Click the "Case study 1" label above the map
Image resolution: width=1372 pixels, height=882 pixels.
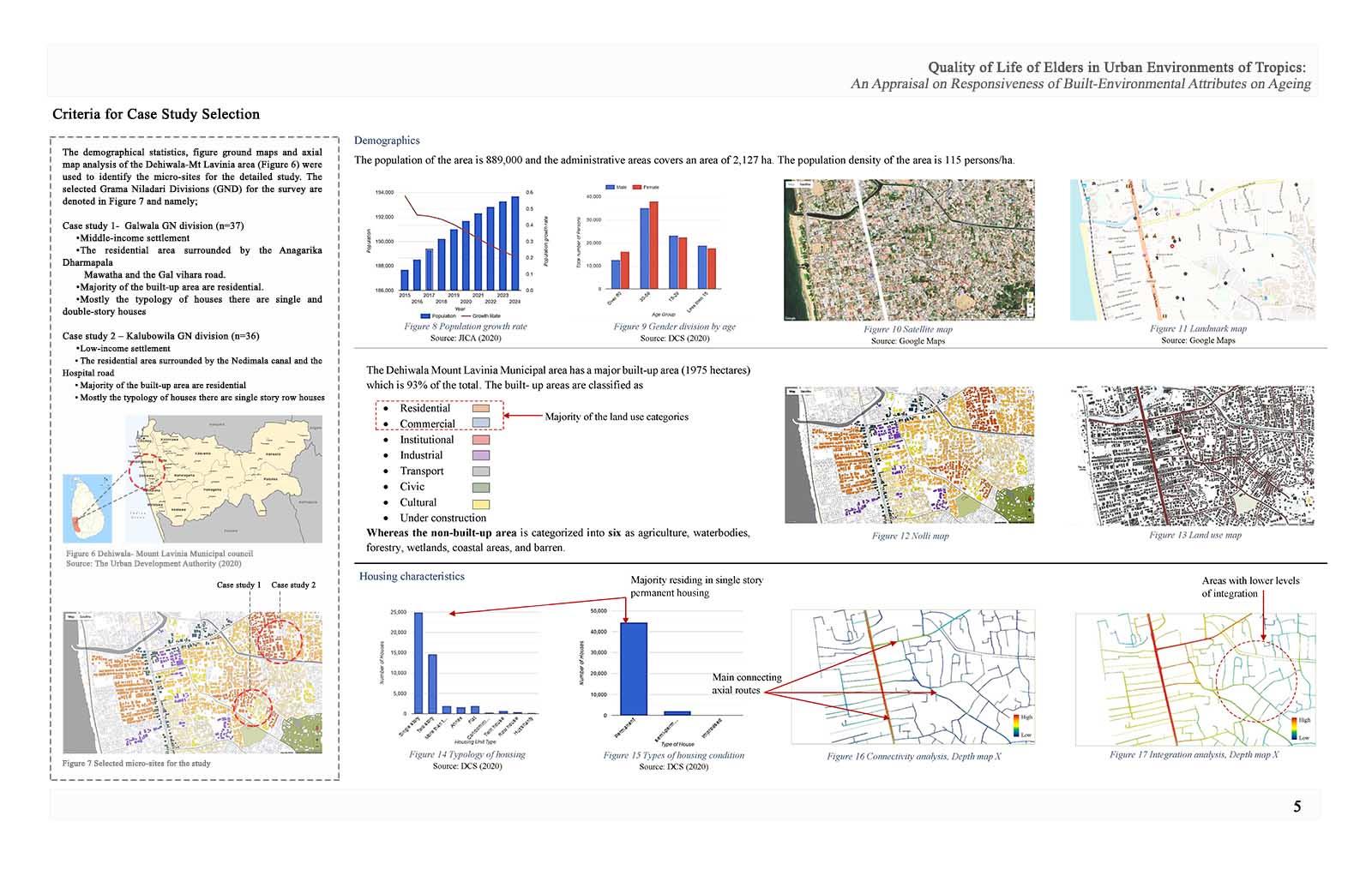(238, 585)
